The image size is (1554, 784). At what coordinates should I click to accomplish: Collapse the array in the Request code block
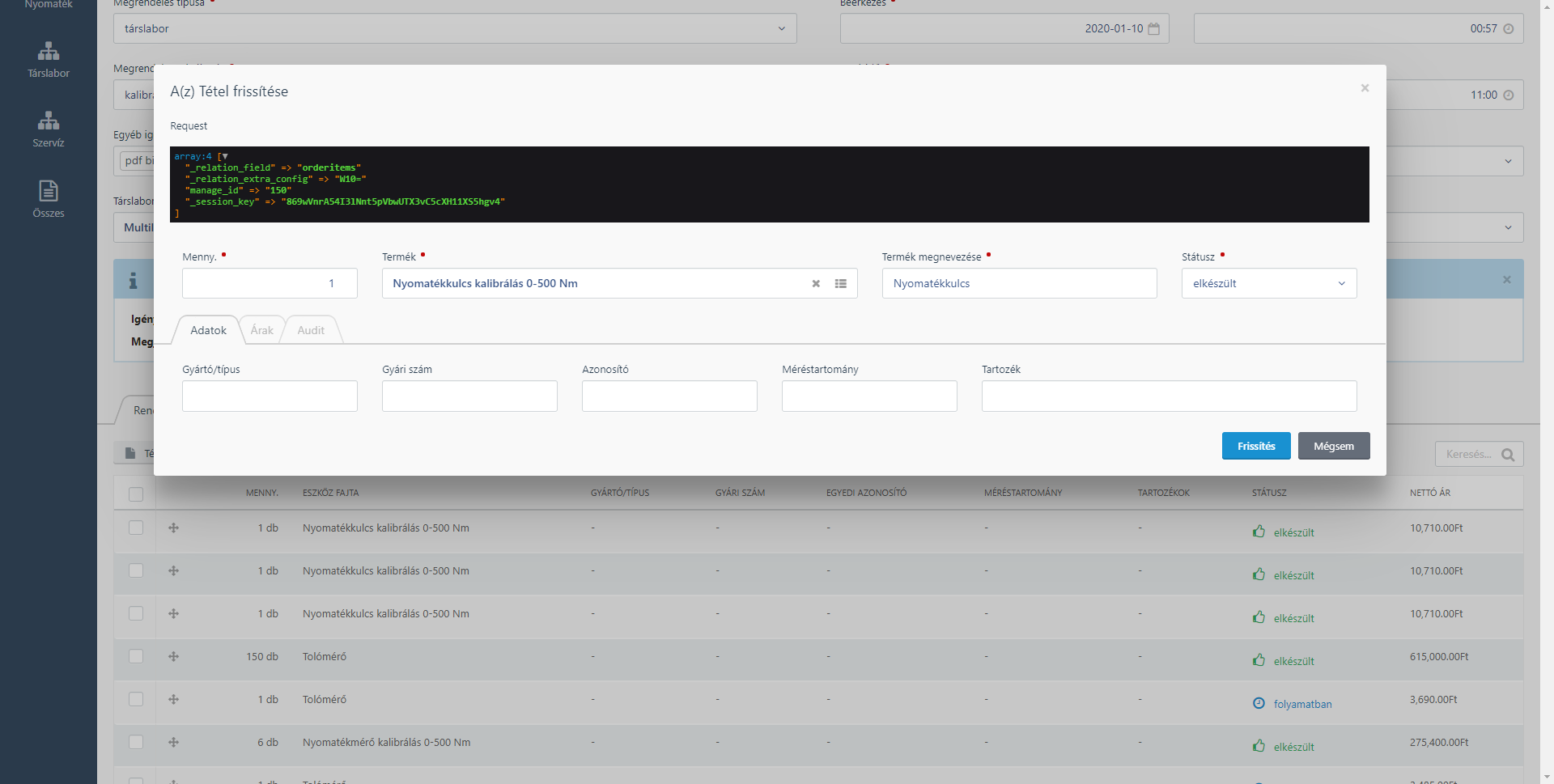(223, 155)
